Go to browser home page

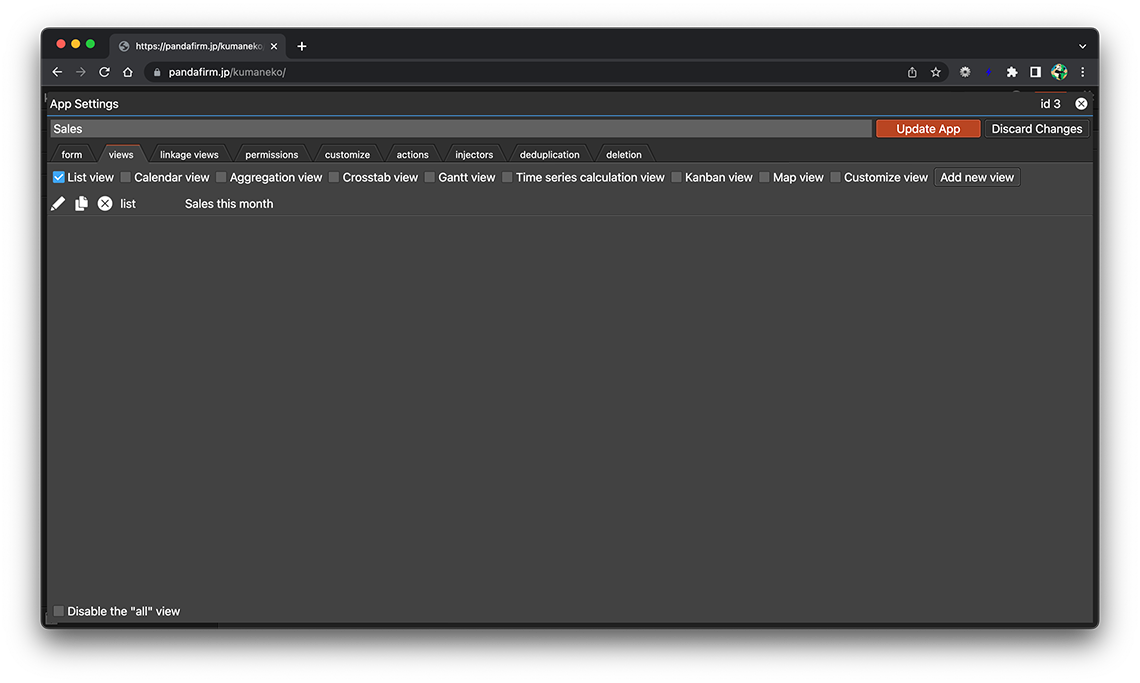(128, 72)
